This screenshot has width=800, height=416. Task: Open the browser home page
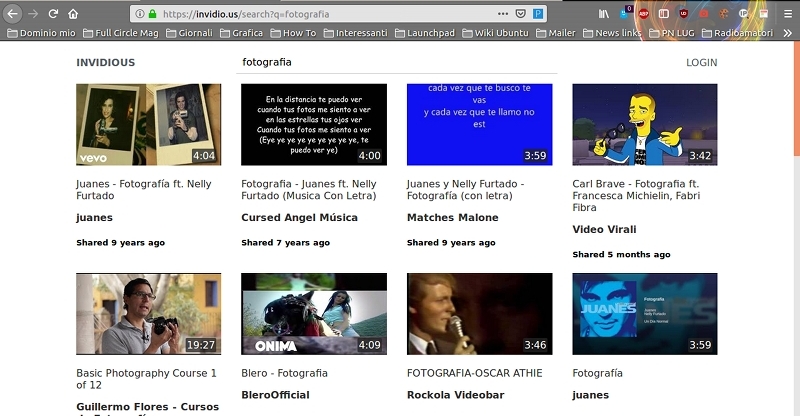(x=73, y=14)
